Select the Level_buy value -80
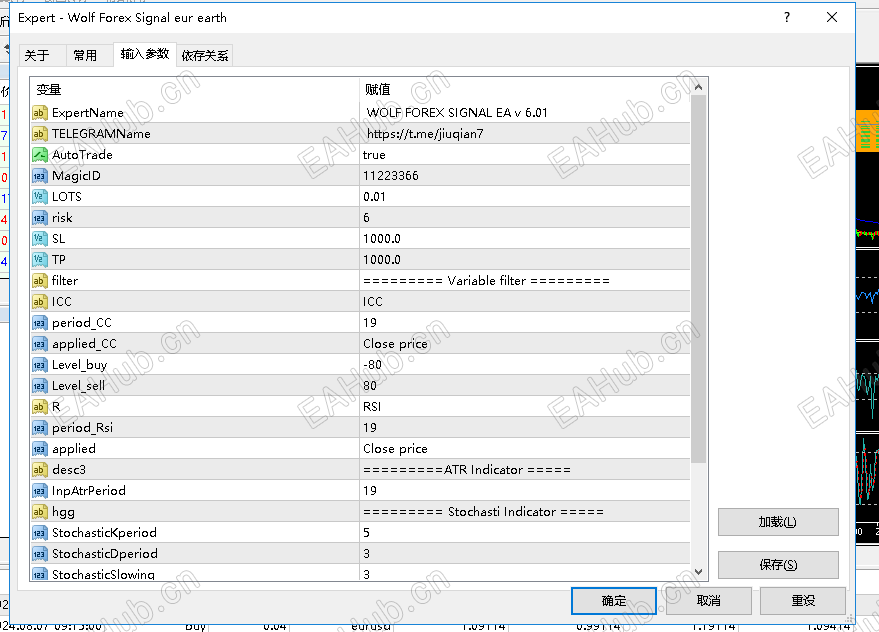 [x=372, y=365]
